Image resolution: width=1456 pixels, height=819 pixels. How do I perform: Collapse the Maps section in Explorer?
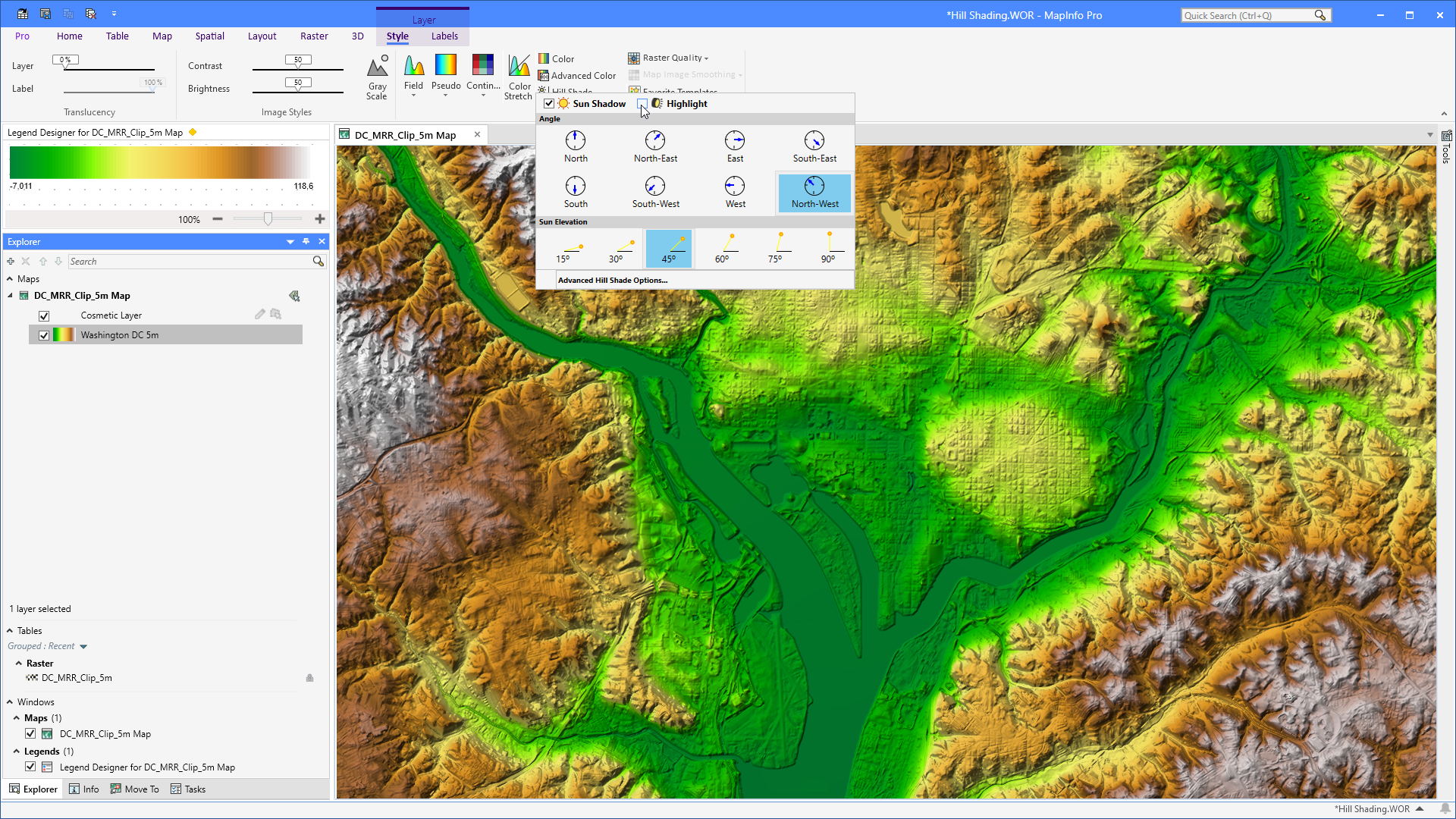pyautogui.click(x=10, y=279)
